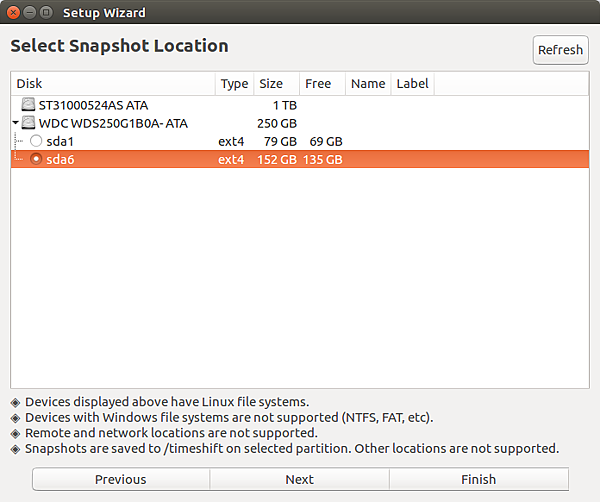Maximize the Setup Wizard window
This screenshot has width=600, height=502.
tap(46, 13)
